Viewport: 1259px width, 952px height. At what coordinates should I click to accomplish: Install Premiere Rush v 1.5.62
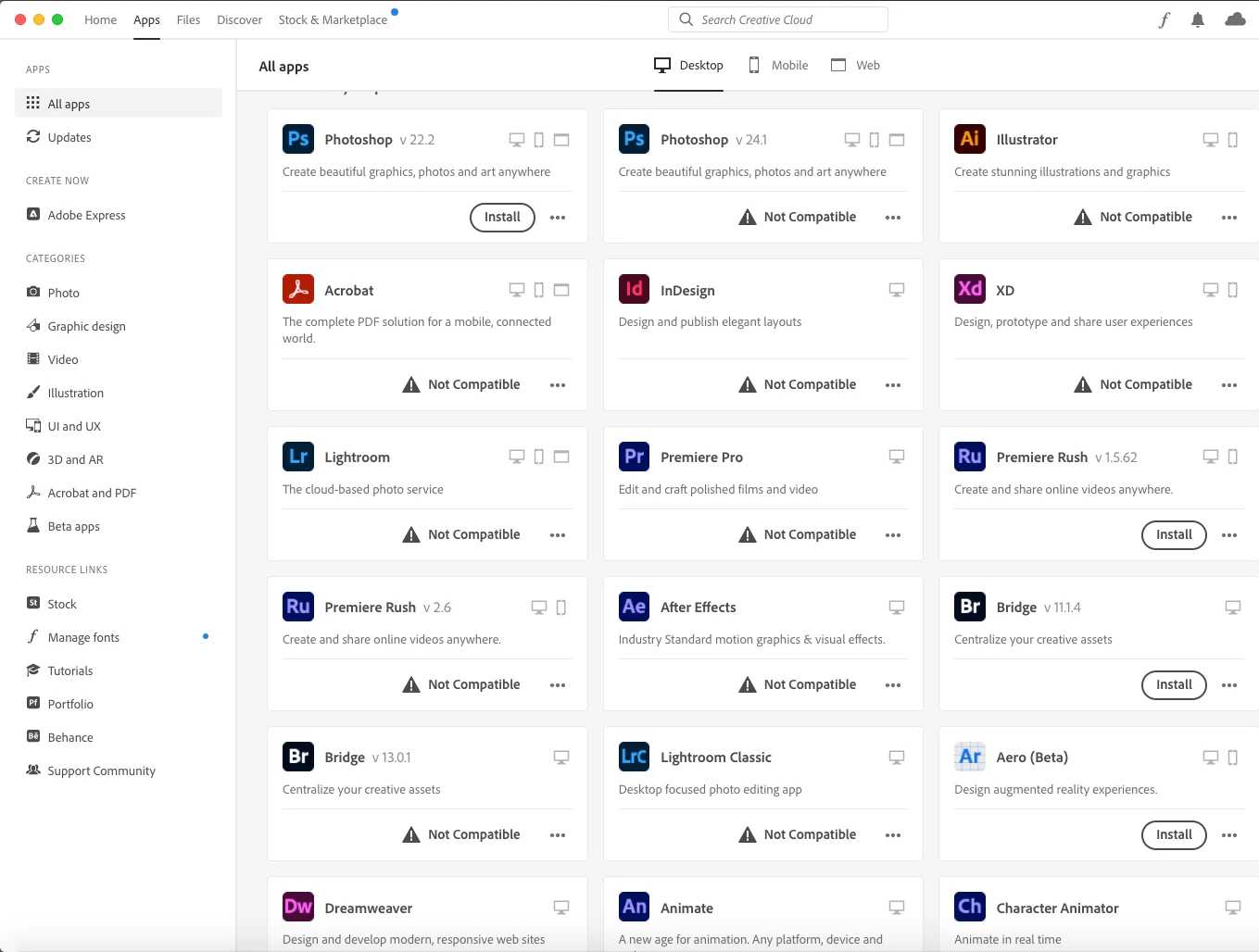click(1174, 534)
